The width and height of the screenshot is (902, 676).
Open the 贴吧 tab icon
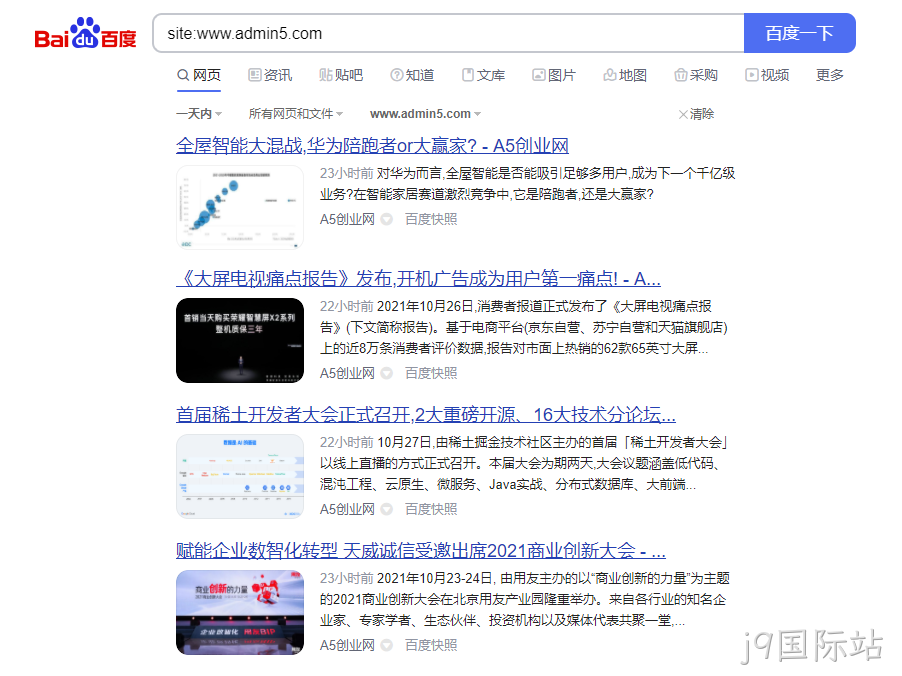[326, 75]
